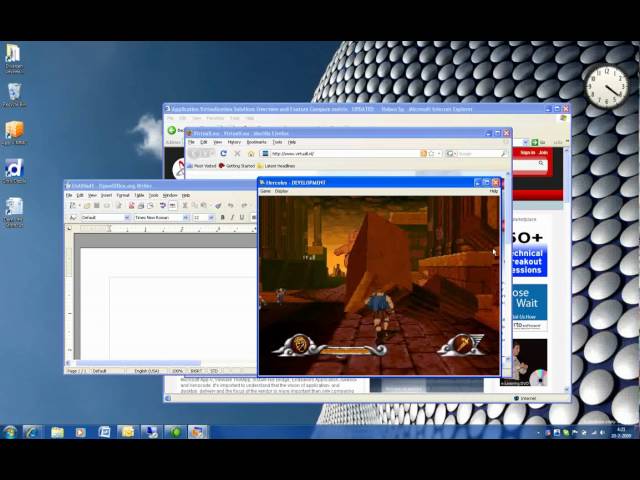Click Underline button in Writer toolbar

[x=242, y=218]
